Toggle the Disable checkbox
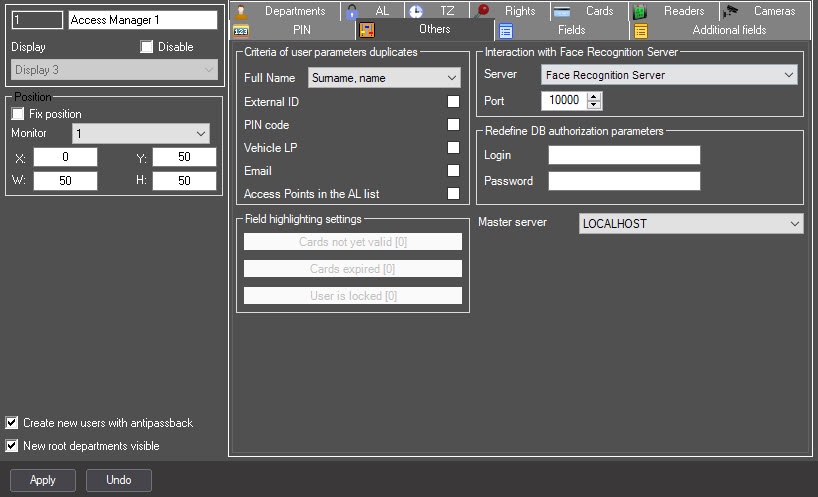 [147, 47]
